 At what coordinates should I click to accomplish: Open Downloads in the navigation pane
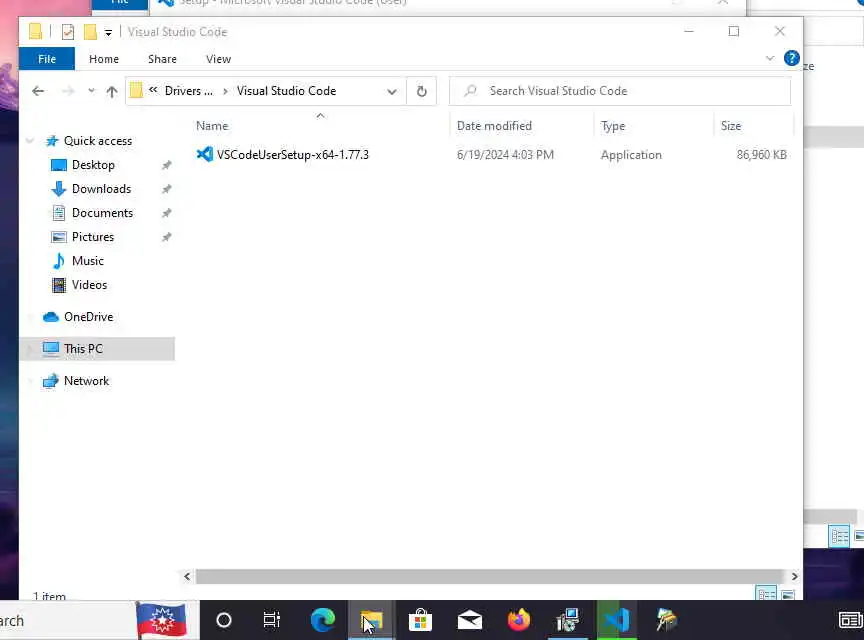coord(101,189)
